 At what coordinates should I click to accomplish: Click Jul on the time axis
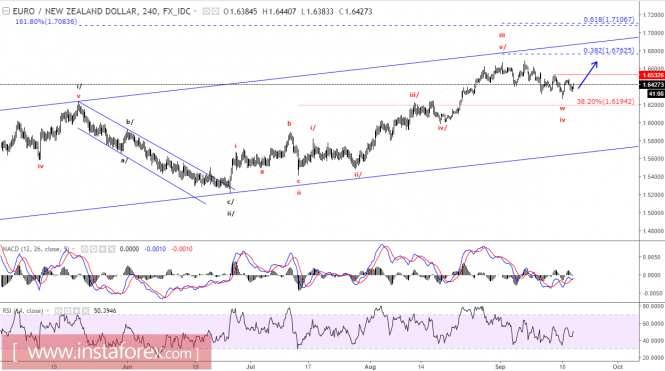point(250,366)
